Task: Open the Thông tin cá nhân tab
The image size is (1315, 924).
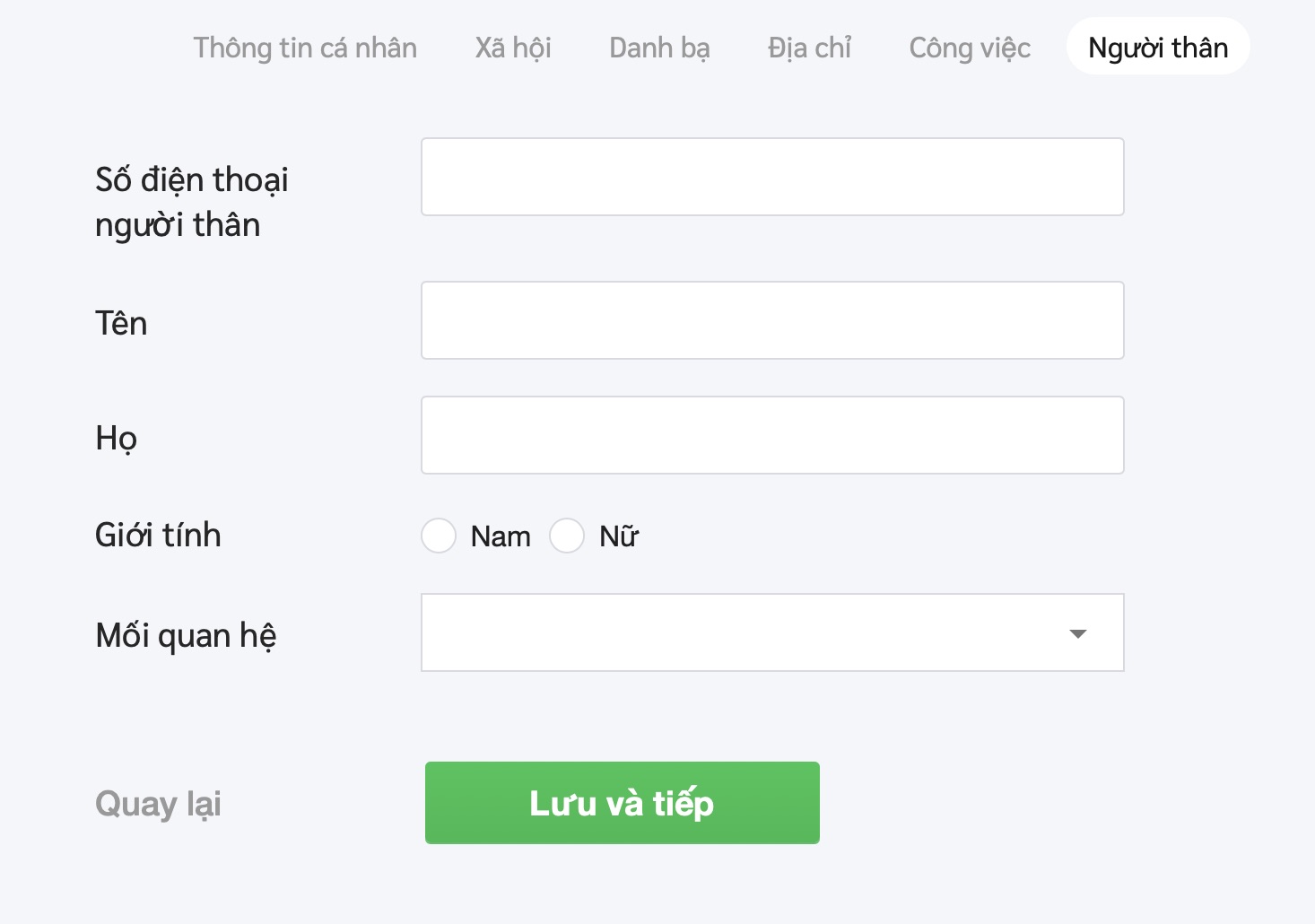Action: (x=305, y=48)
